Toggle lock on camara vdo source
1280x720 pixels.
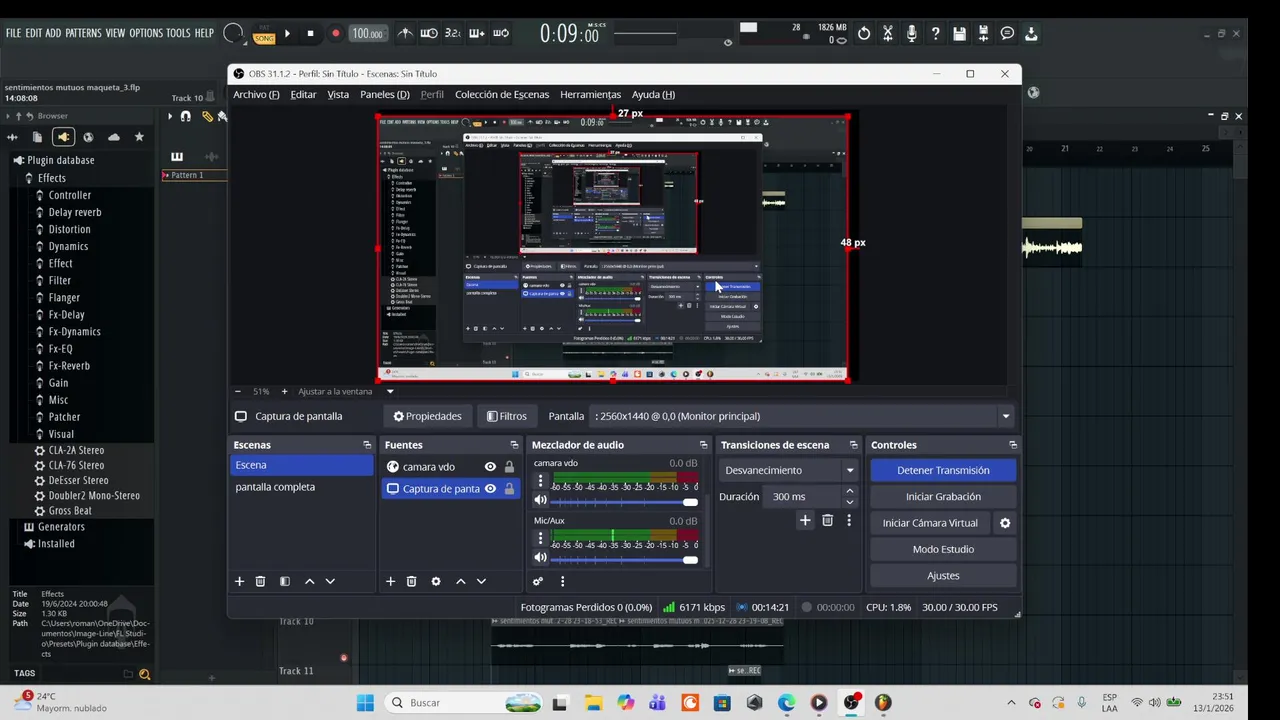click(509, 467)
